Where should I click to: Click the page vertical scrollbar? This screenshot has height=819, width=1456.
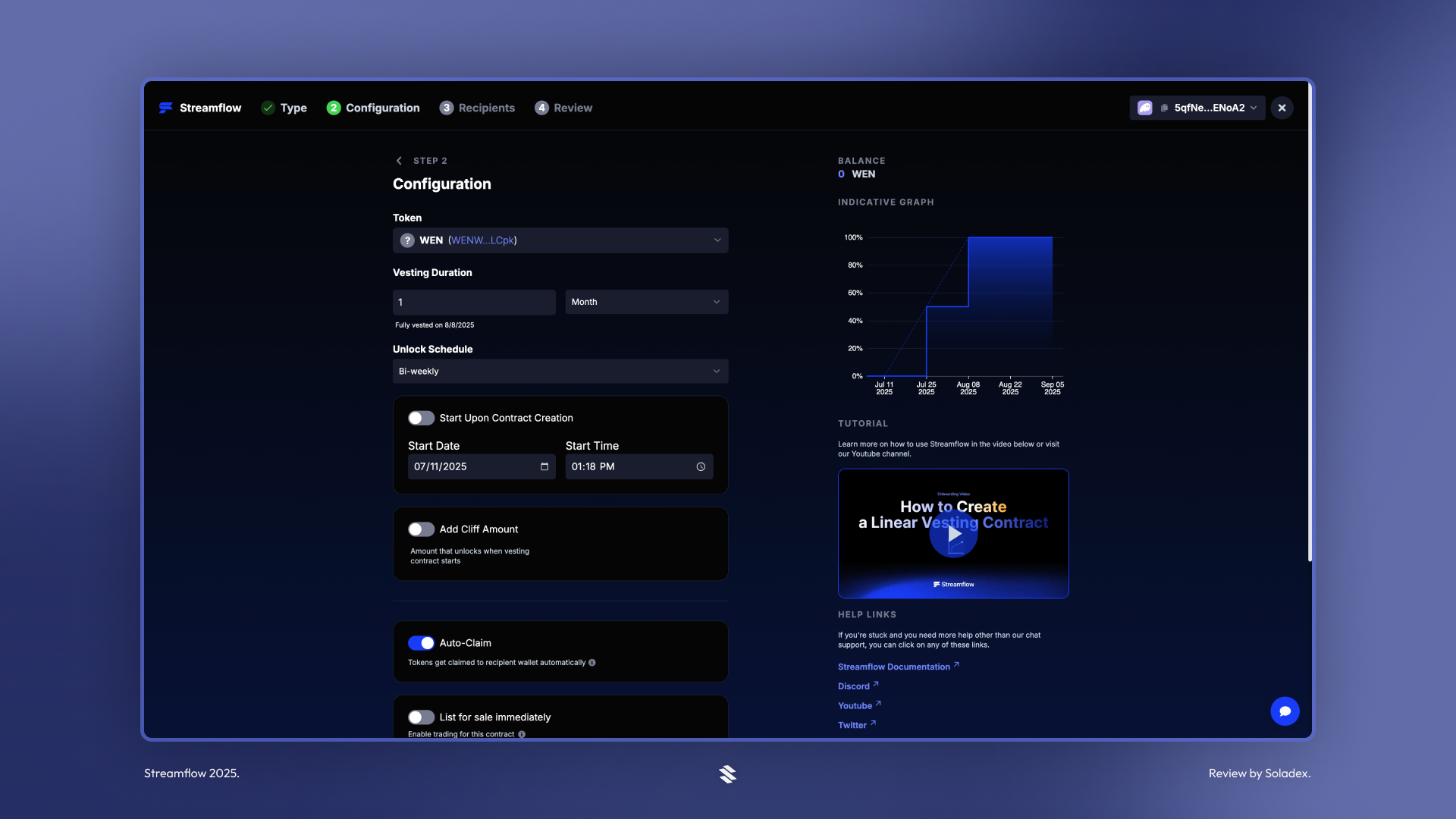point(1310,322)
